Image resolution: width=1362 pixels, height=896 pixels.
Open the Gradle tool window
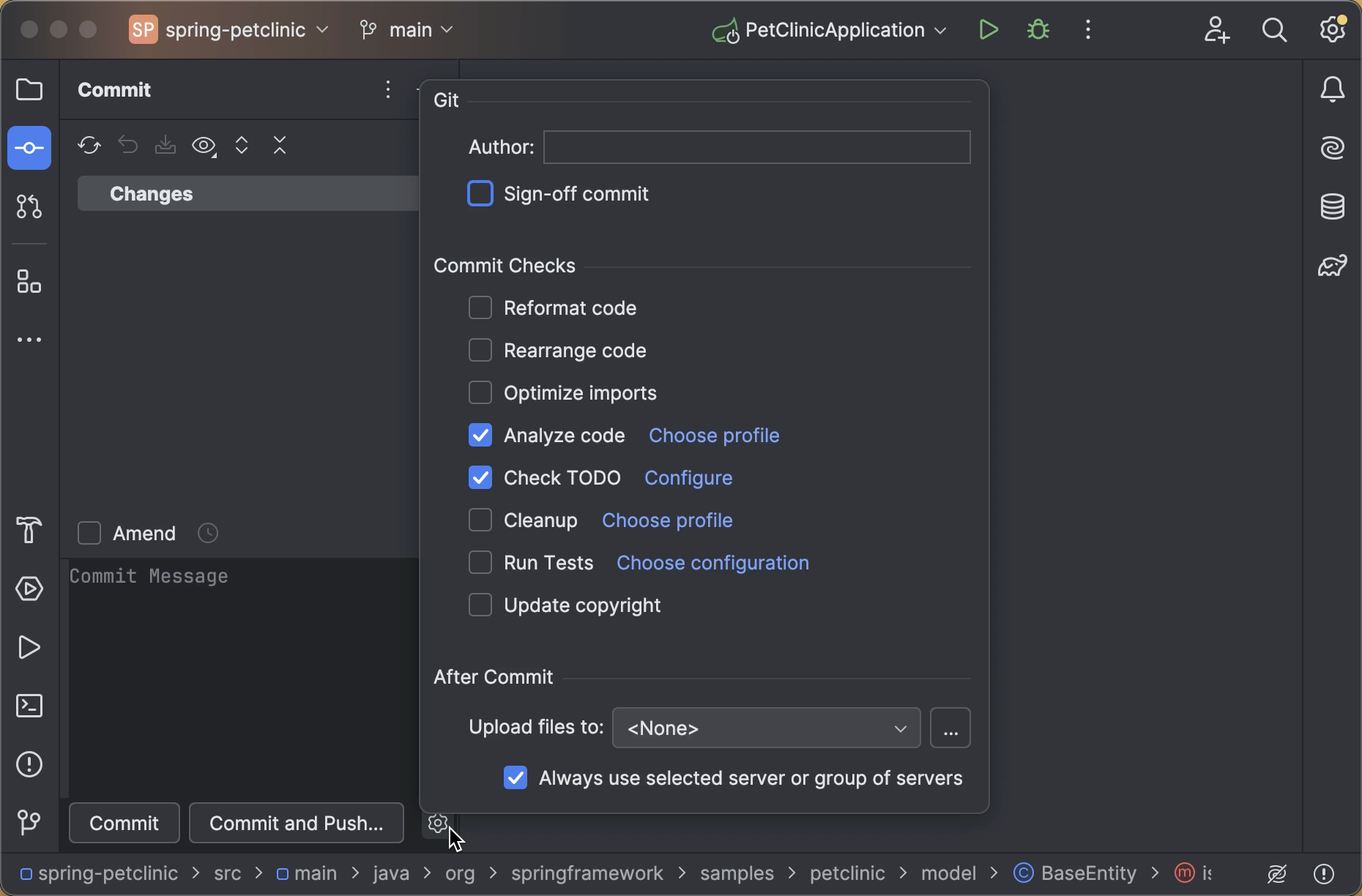point(1333,265)
